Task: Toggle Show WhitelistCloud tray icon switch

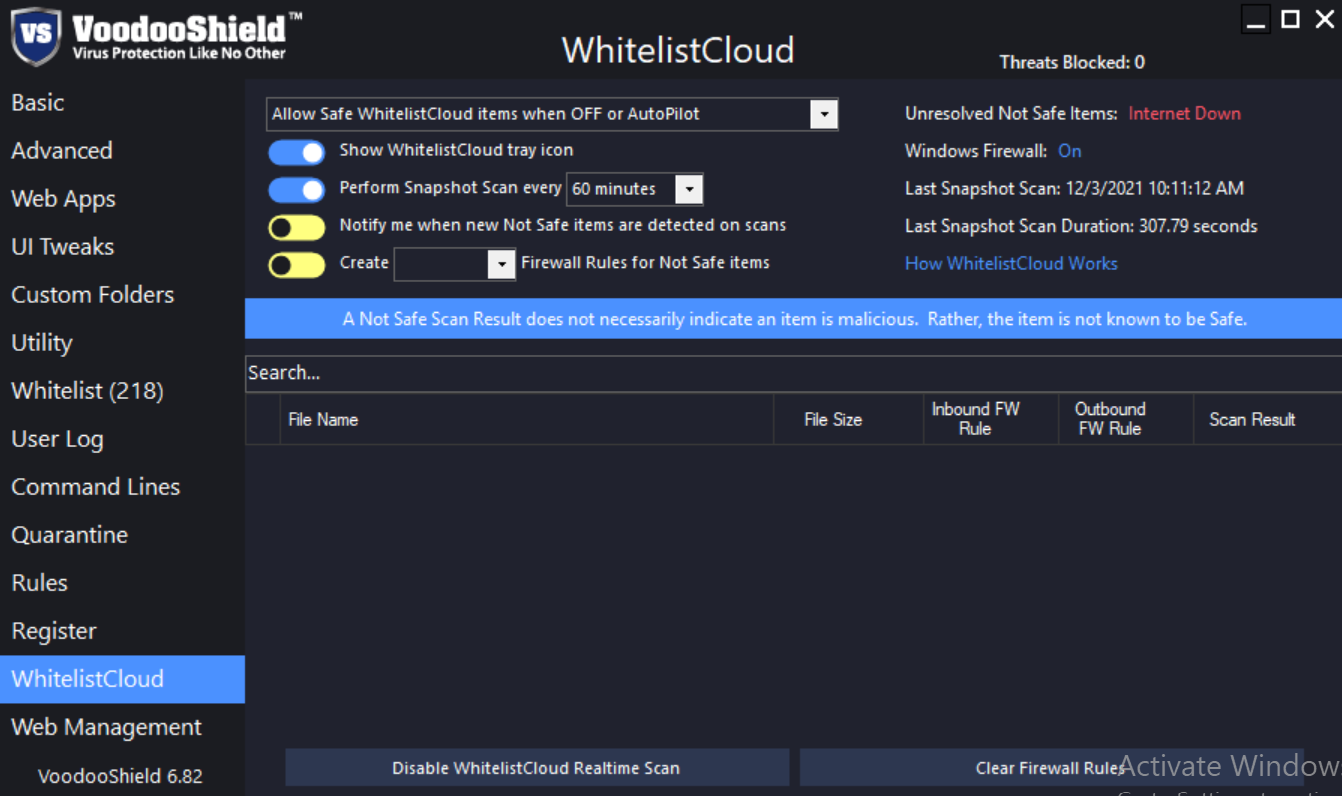Action: [296, 152]
